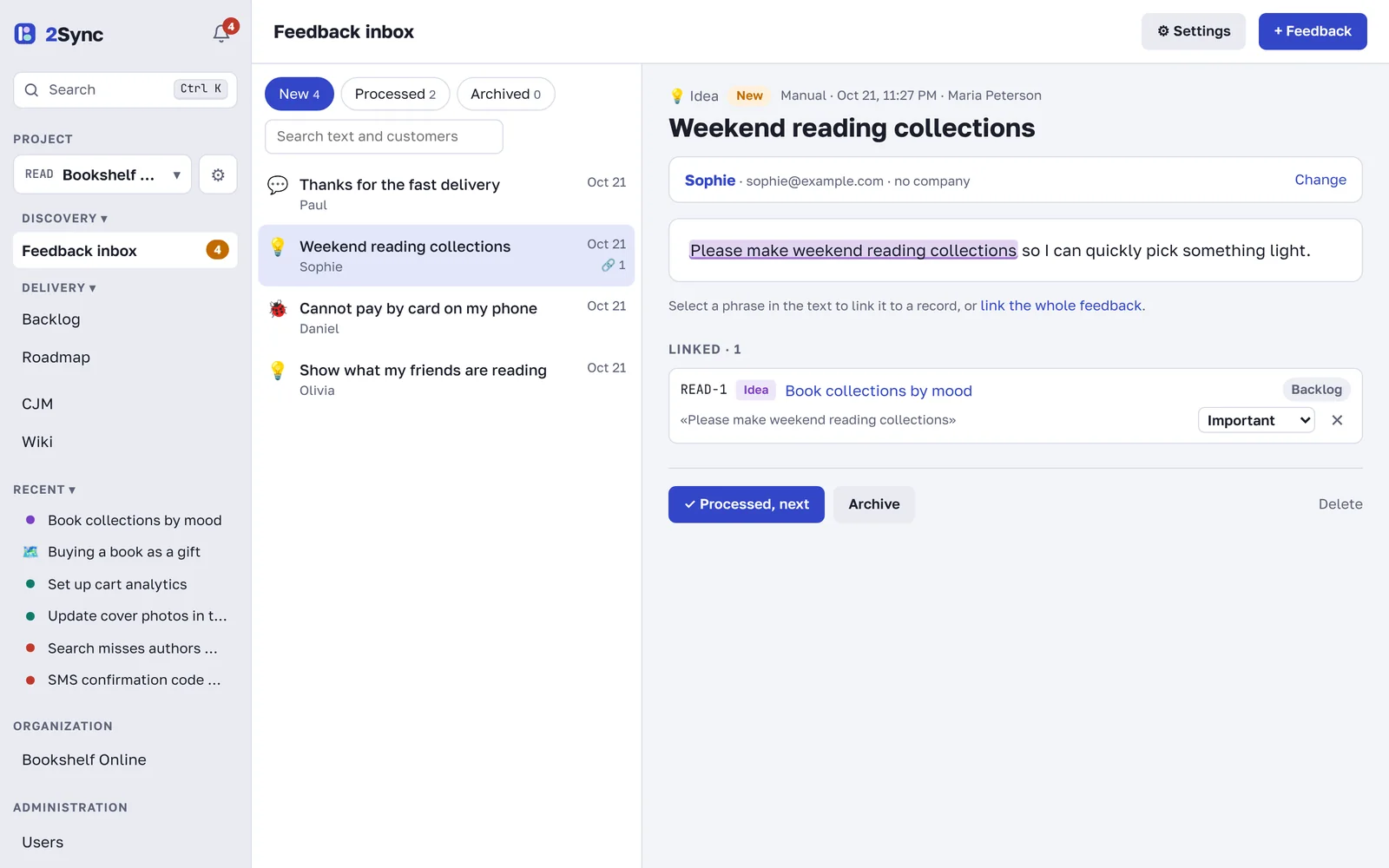Click the purple dot for Book collections by mood

30,520
